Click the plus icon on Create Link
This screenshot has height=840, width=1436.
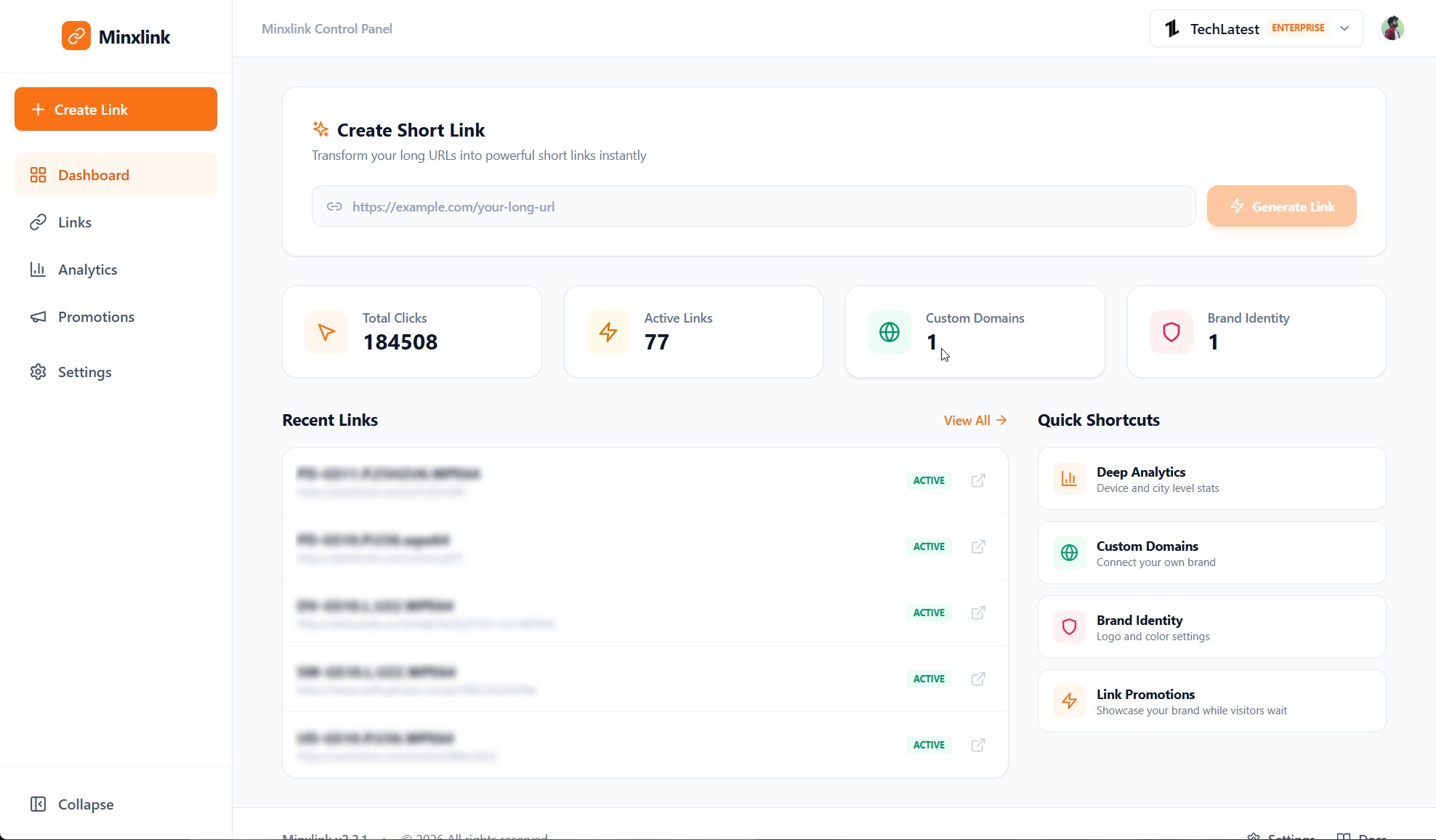pyautogui.click(x=38, y=109)
